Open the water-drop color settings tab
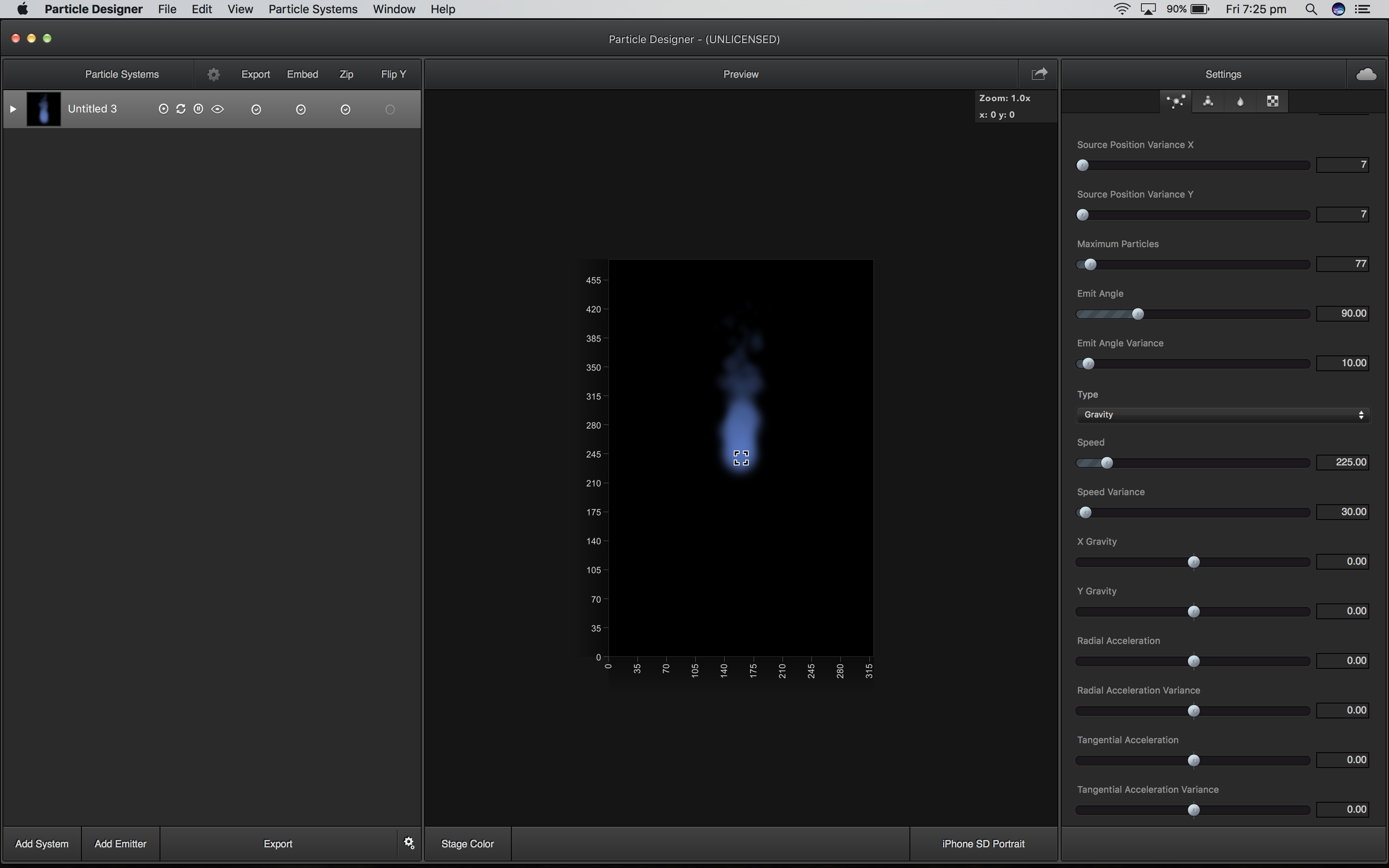Viewport: 1389px width, 868px height. pyautogui.click(x=1240, y=102)
